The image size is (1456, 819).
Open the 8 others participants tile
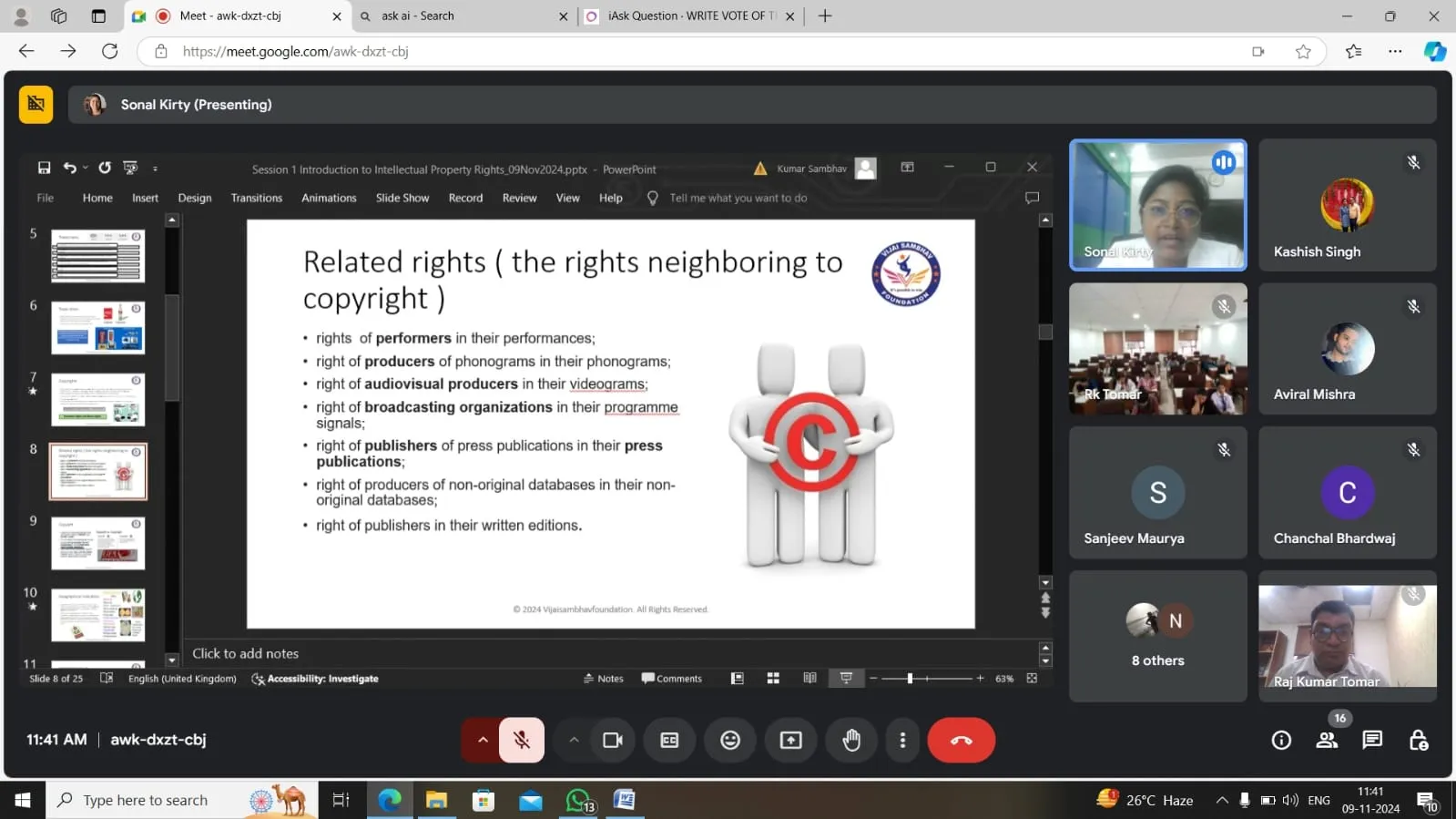(1157, 636)
